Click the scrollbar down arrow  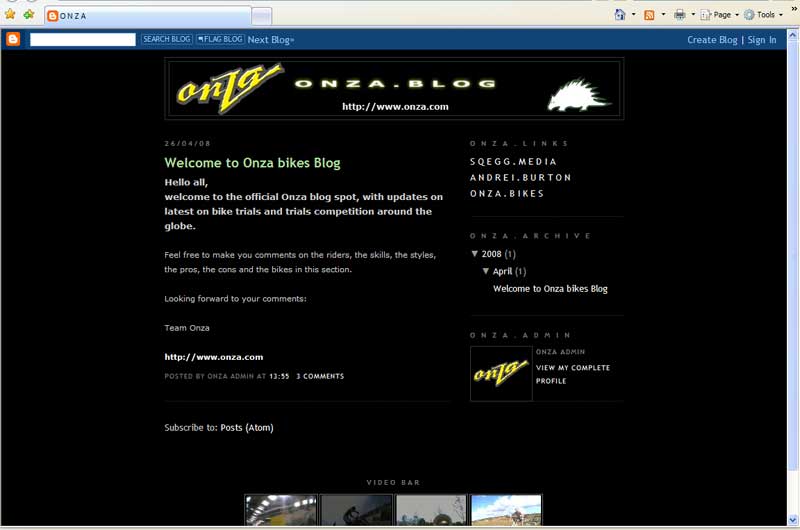(793, 520)
